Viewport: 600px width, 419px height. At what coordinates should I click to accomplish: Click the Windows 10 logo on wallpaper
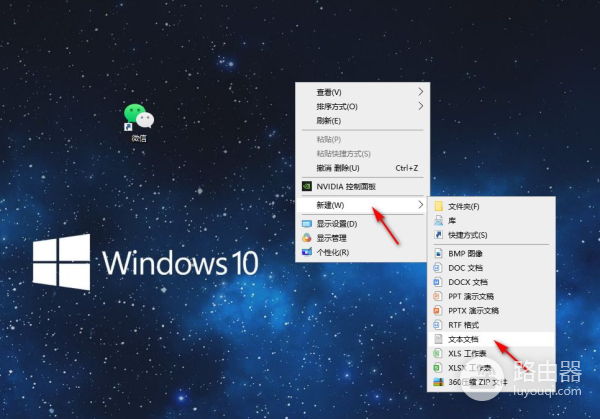click(x=61, y=264)
